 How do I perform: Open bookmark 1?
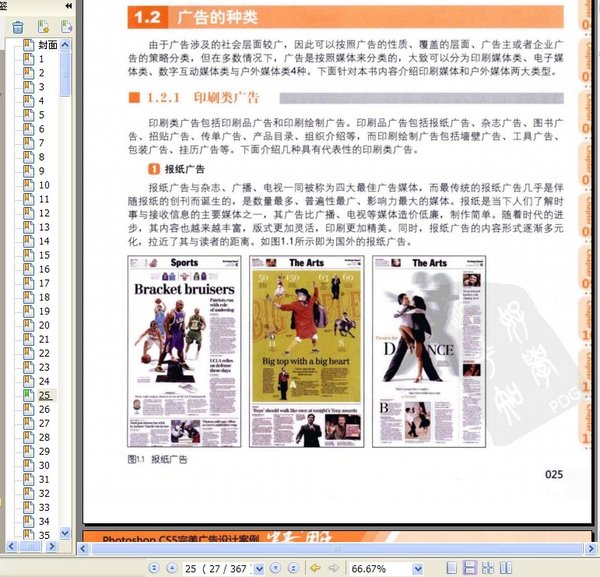point(41,59)
